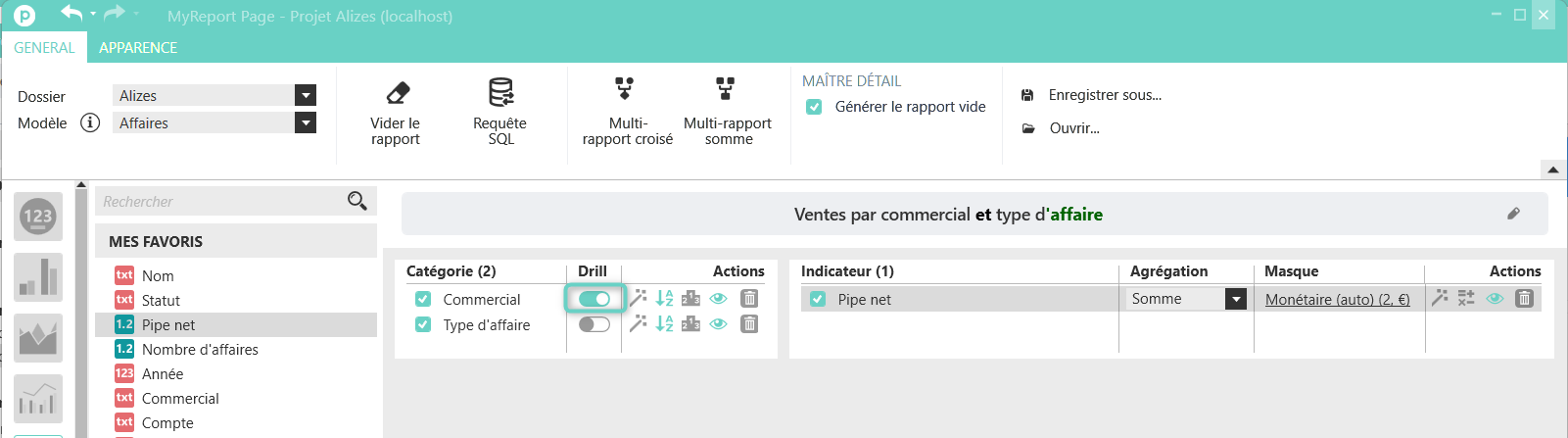Click the Monétaire (auto) mask link
The image size is (1568, 438).
(1337, 300)
